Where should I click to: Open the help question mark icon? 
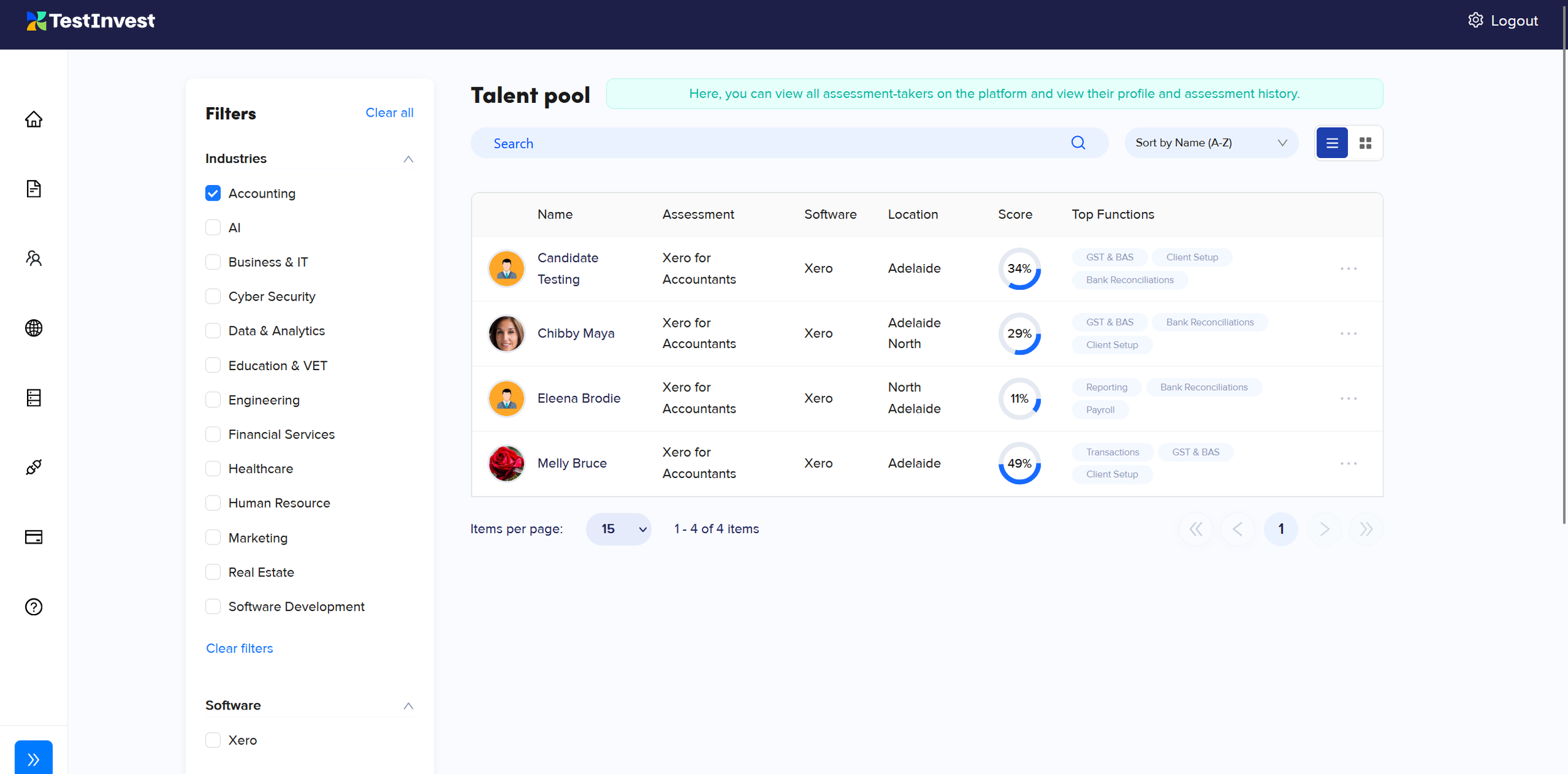(34, 607)
